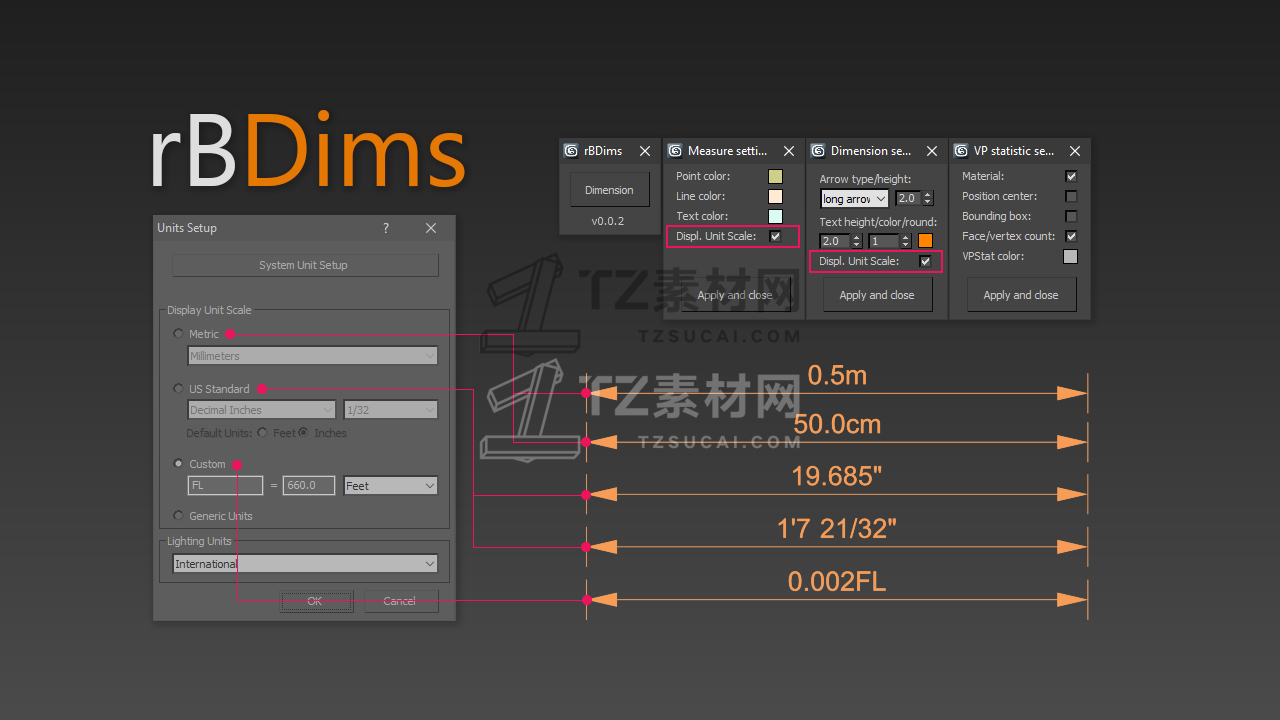Click the app icon in Measure settings title bar

(x=675, y=151)
